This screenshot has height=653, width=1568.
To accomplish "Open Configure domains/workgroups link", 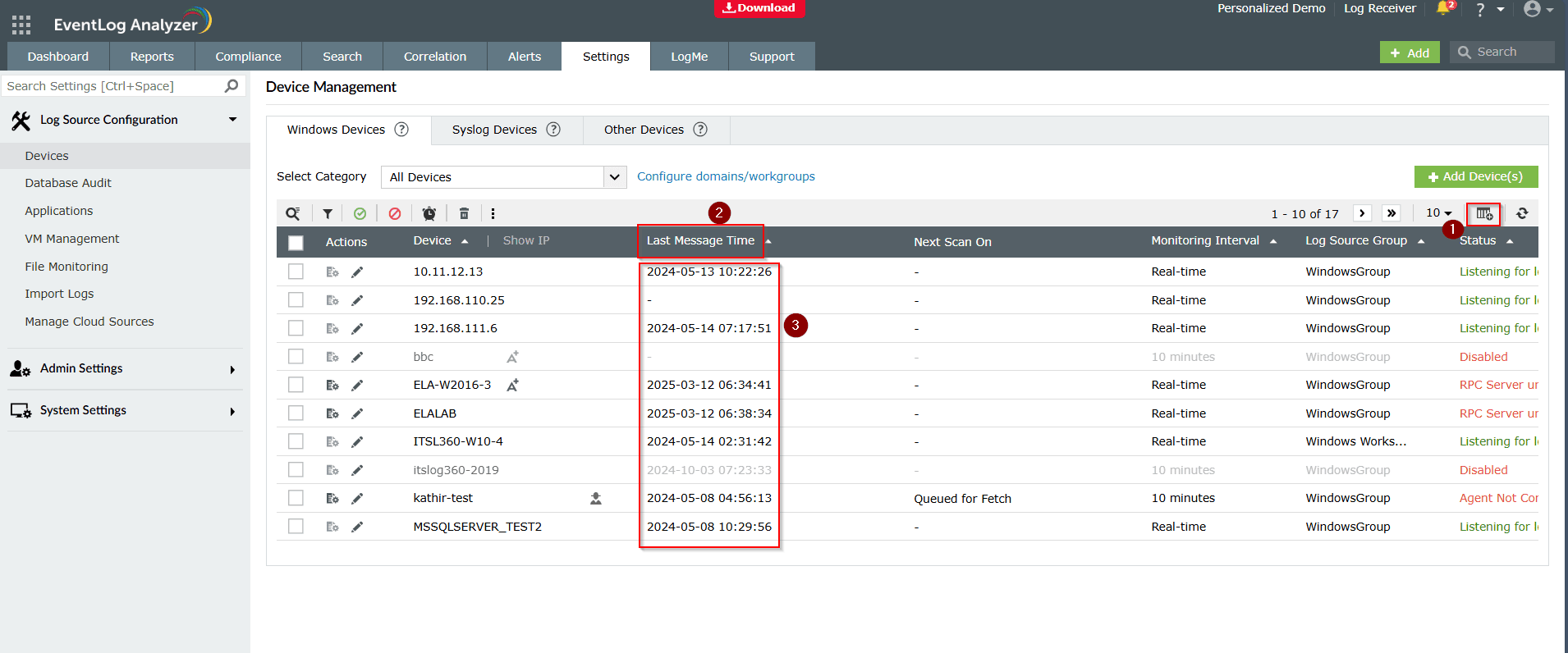I will [x=726, y=176].
